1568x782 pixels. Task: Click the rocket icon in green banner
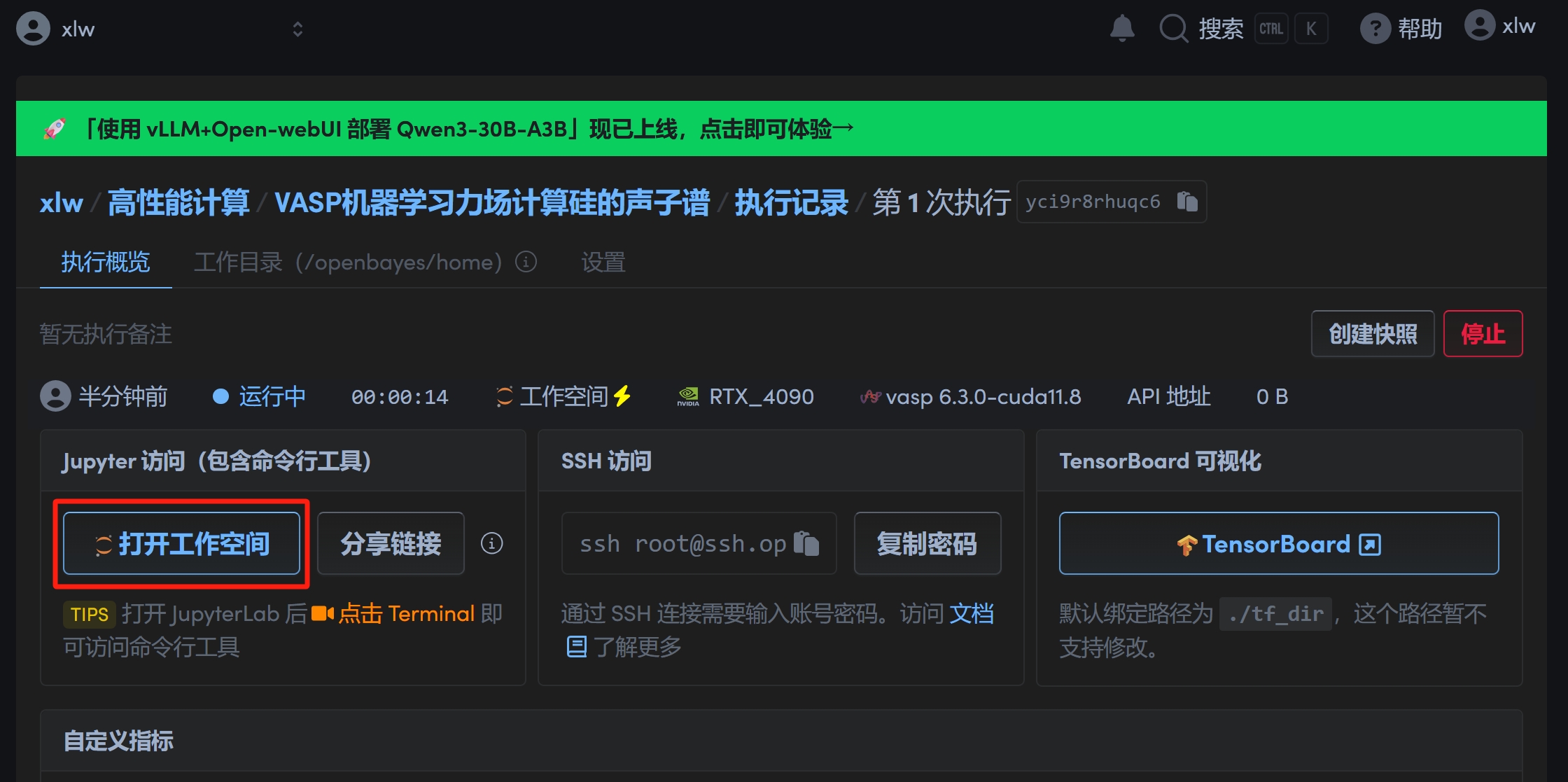55,129
